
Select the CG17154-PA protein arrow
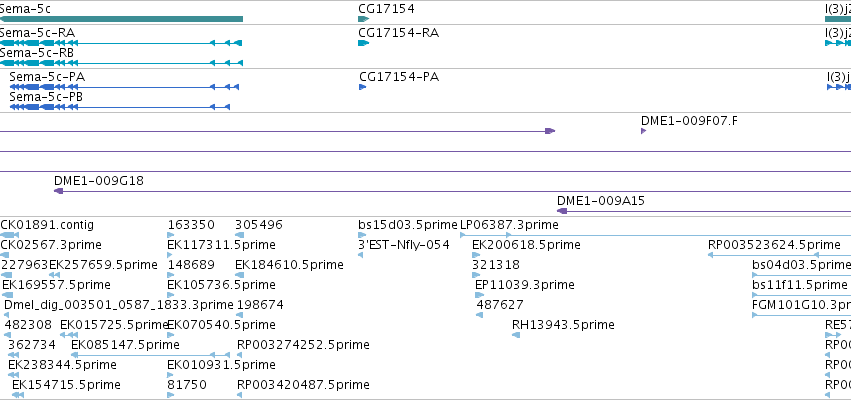pyautogui.click(x=363, y=87)
